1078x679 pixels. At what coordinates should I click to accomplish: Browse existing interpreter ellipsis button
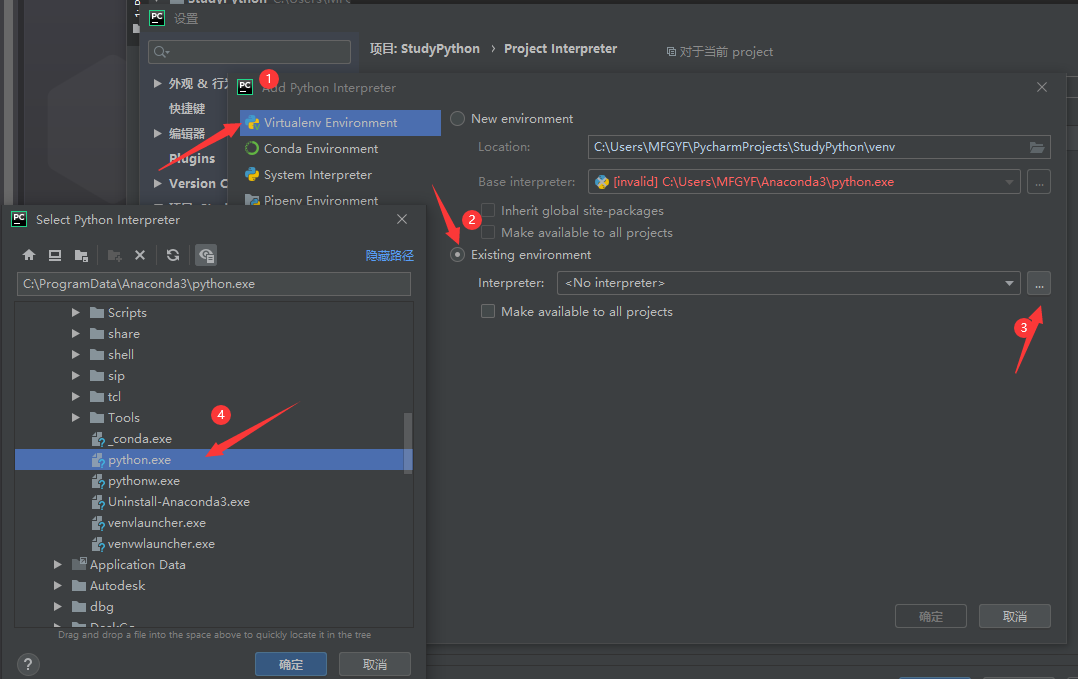(1039, 283)
